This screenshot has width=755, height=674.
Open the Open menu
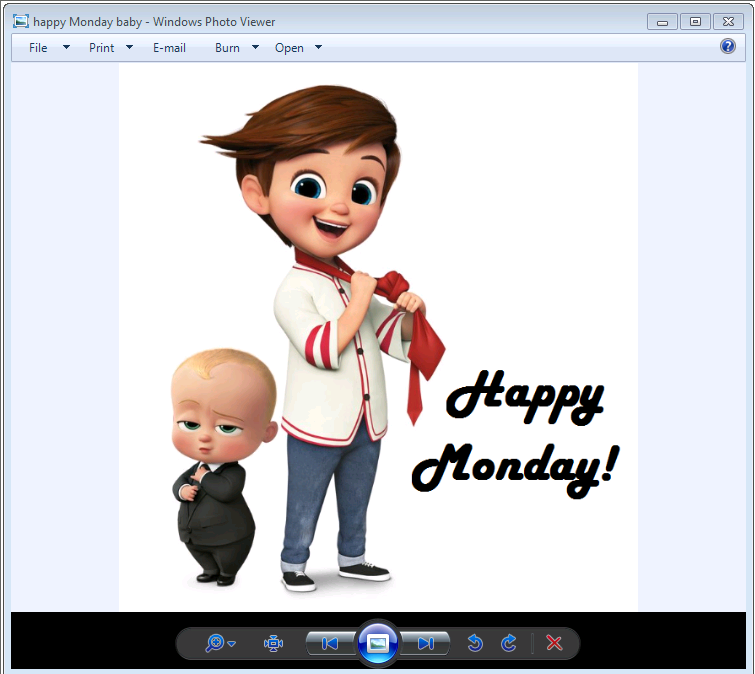[289, 48]
